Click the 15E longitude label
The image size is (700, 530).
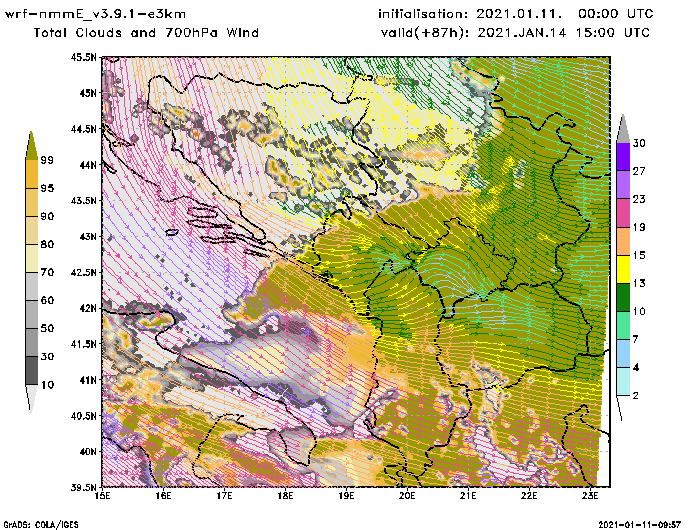[x=102, y=496]
